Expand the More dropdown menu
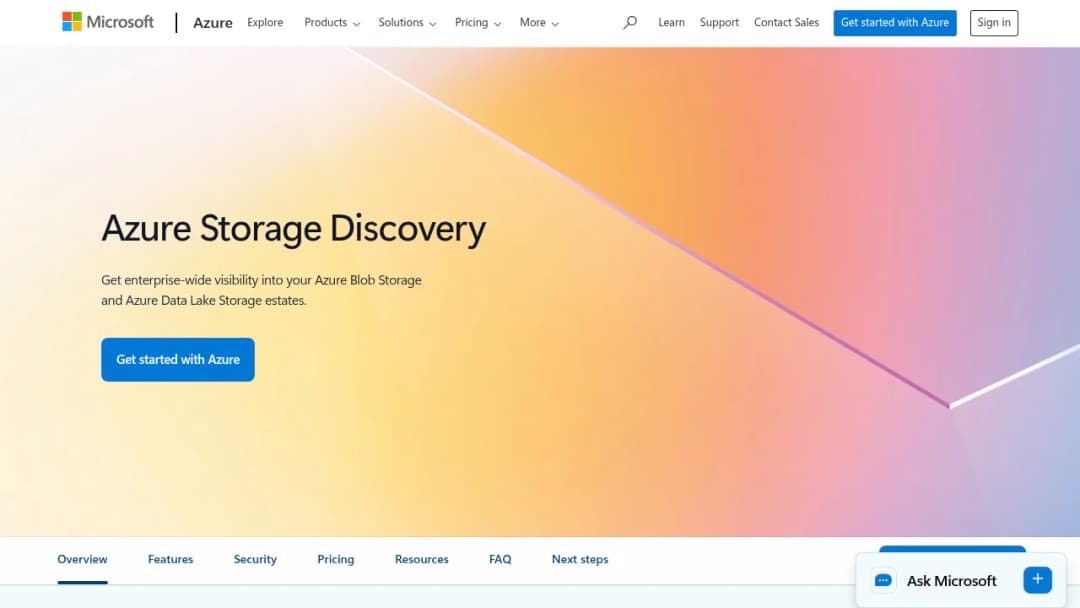This screenshot has height=608, width=1080. click(x=539, y=22)
